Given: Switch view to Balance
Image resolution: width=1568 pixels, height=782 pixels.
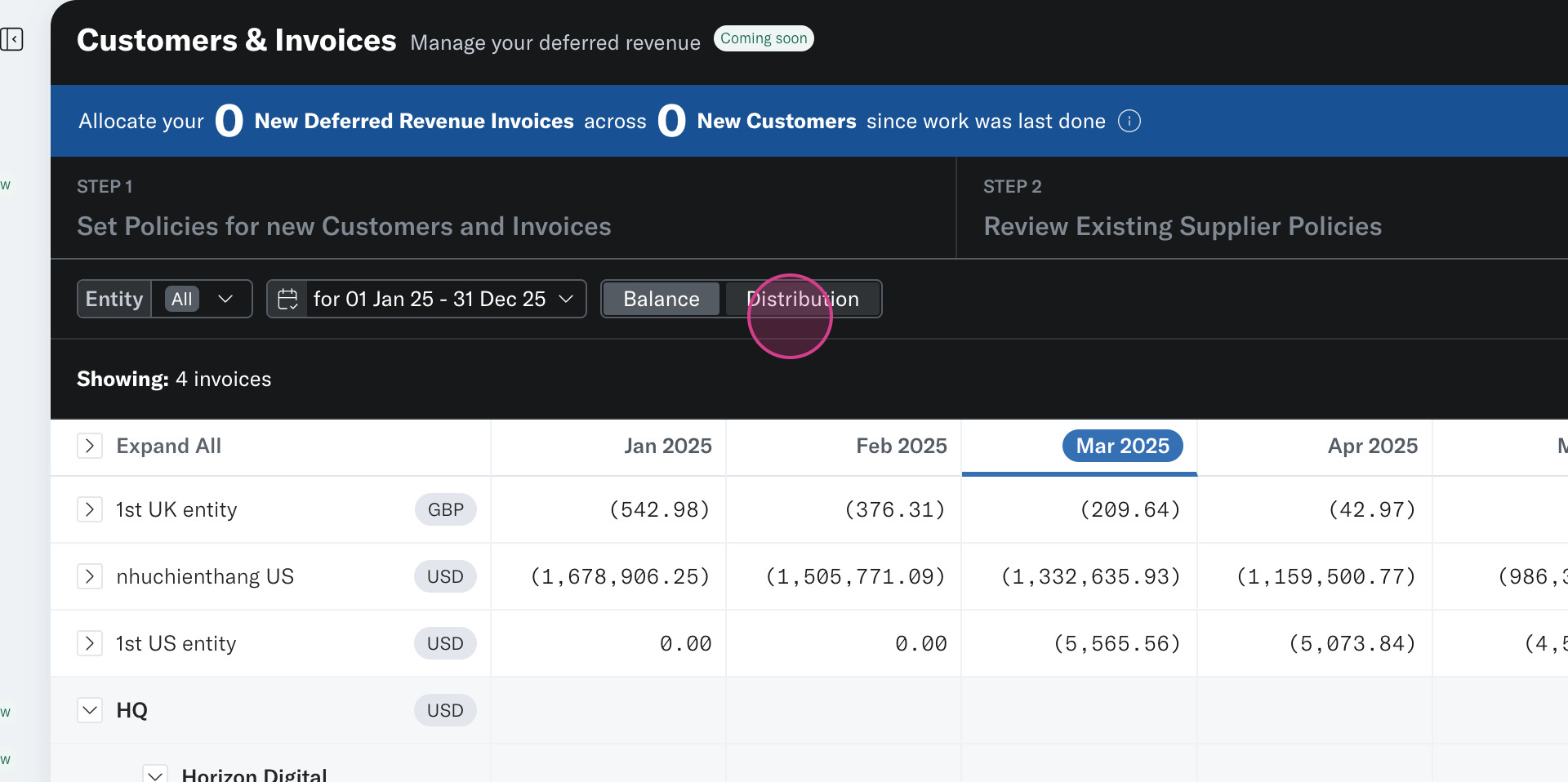Looking at the screenshot, I should [x=661, y=299].
